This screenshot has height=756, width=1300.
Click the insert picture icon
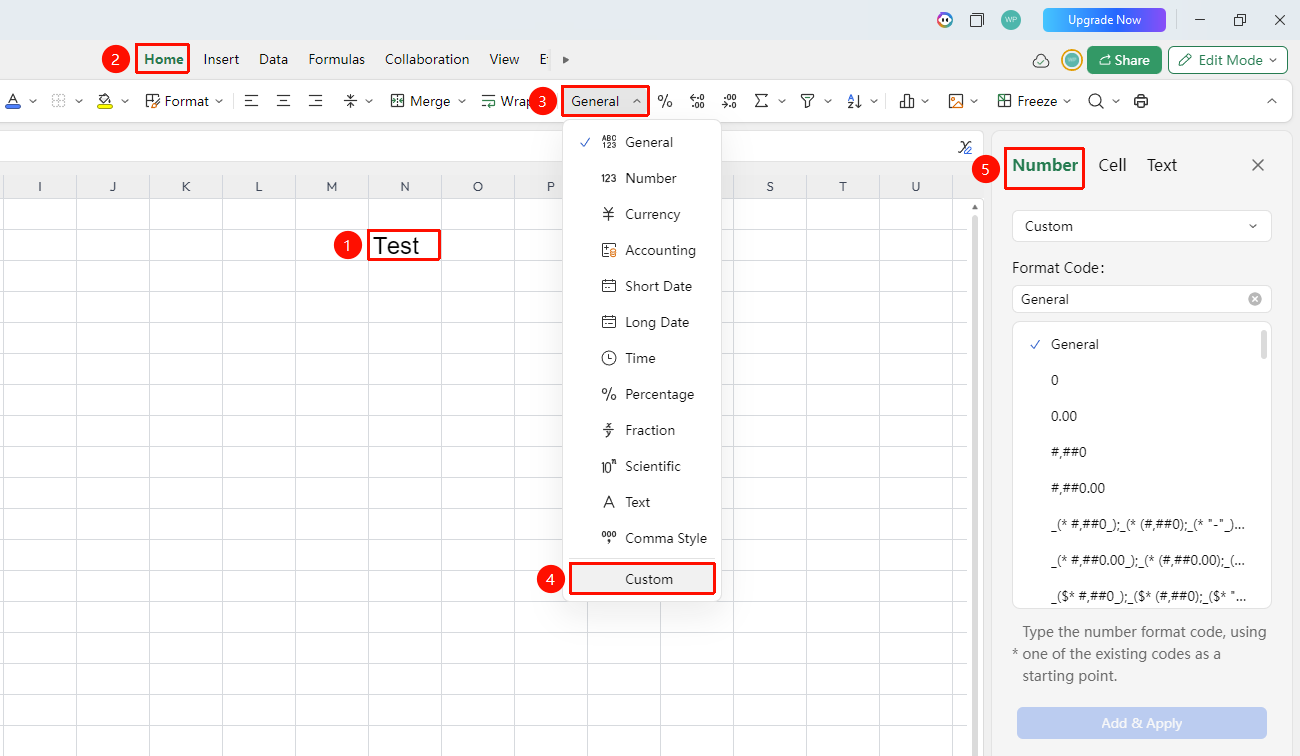956,101
